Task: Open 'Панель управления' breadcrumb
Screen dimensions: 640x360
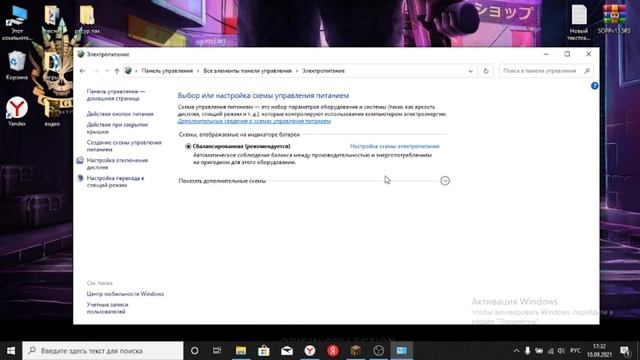Action: point(167,71)
